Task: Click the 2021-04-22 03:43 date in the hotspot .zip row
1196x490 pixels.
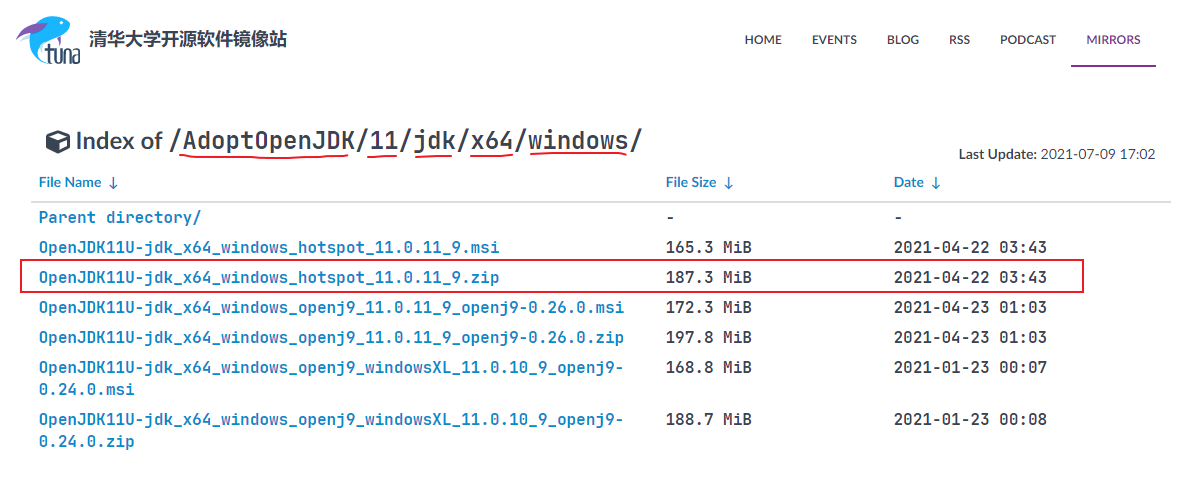Action: [x=970, y=278]
